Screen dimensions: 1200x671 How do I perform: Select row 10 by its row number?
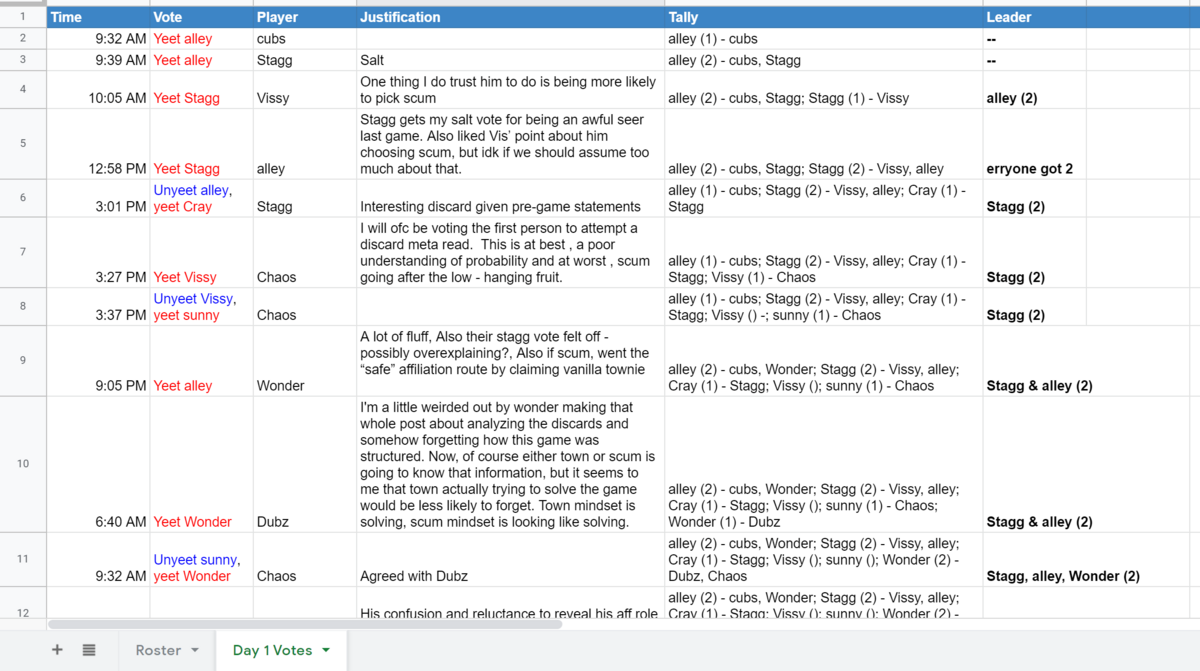click(23, 464)
